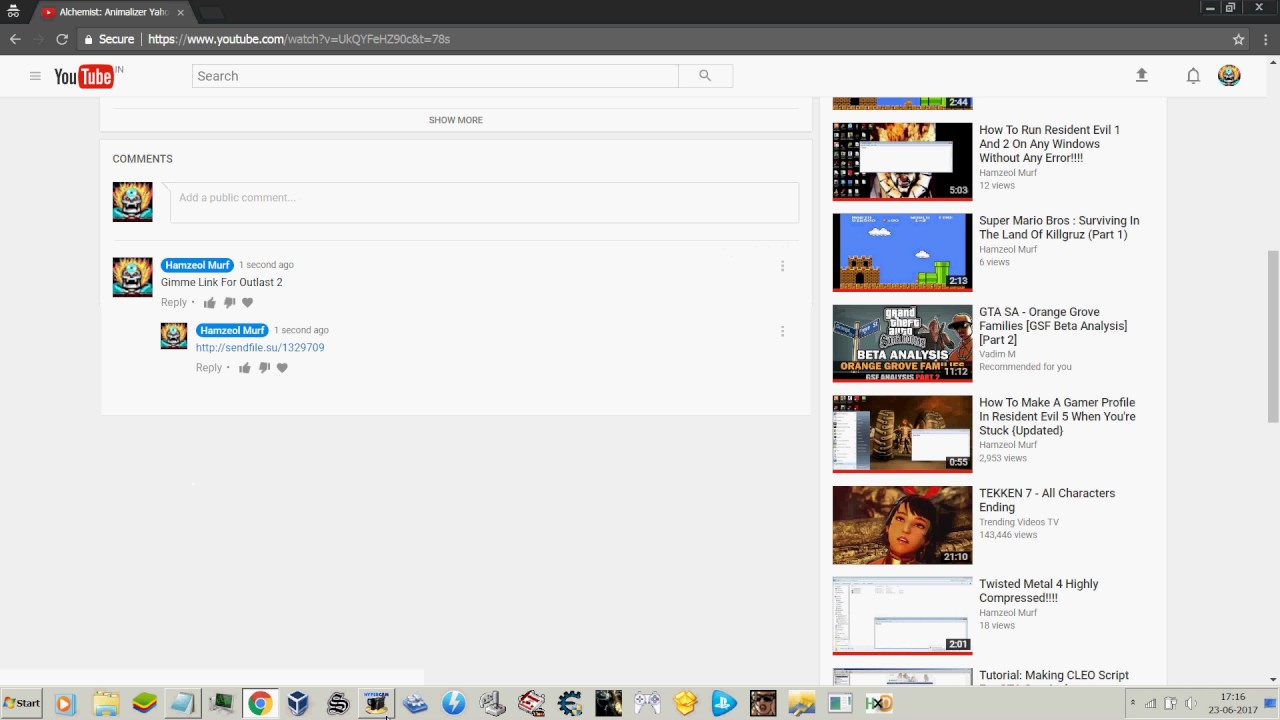Dislike the sendfile link reply
Viewport: 1280px width, 720px height.
[x=264, y=367]
